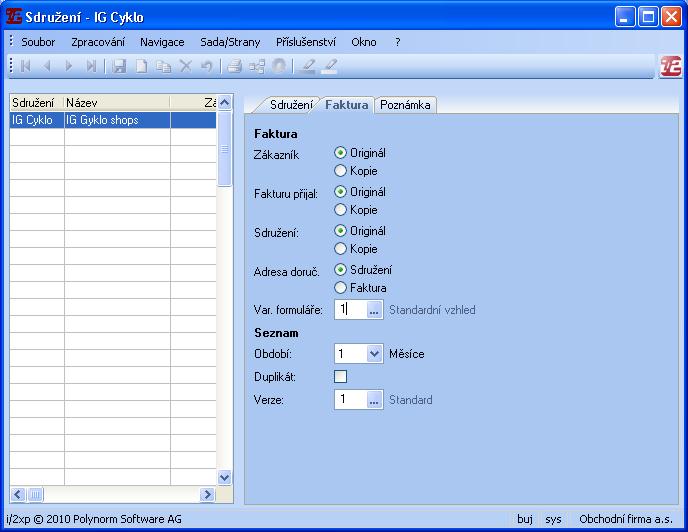
Task: Switch to the Faktura tab
Action: (x=347, y=105)
